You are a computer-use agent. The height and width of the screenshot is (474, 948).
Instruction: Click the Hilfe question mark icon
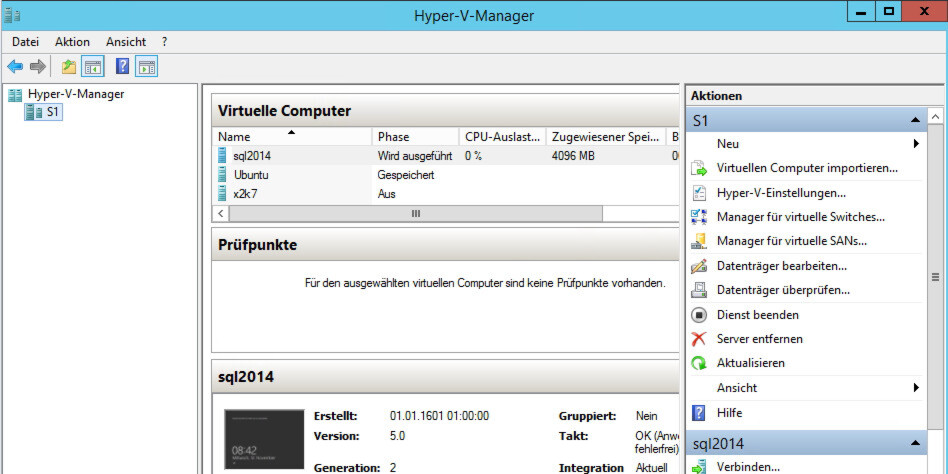tap(699, 413)
